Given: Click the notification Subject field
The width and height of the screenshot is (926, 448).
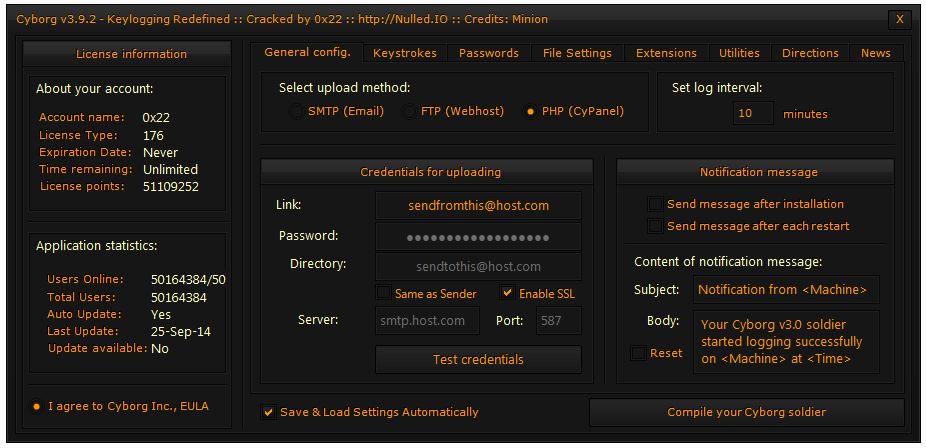Looking at the screenshot, I should pyautogui.click(x=786, y=290).
